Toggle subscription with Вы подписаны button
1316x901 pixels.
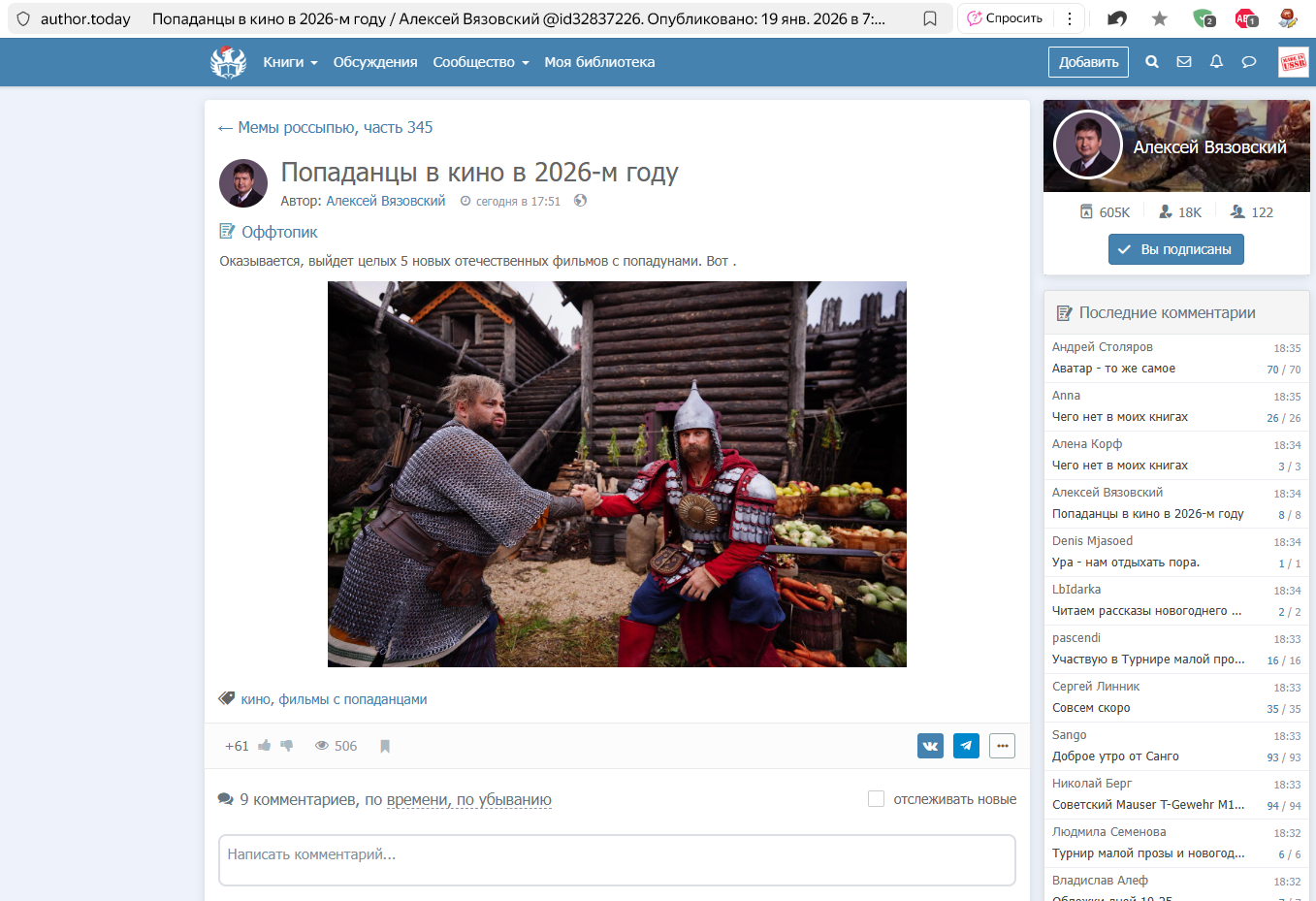click(x=1176, y=249)
